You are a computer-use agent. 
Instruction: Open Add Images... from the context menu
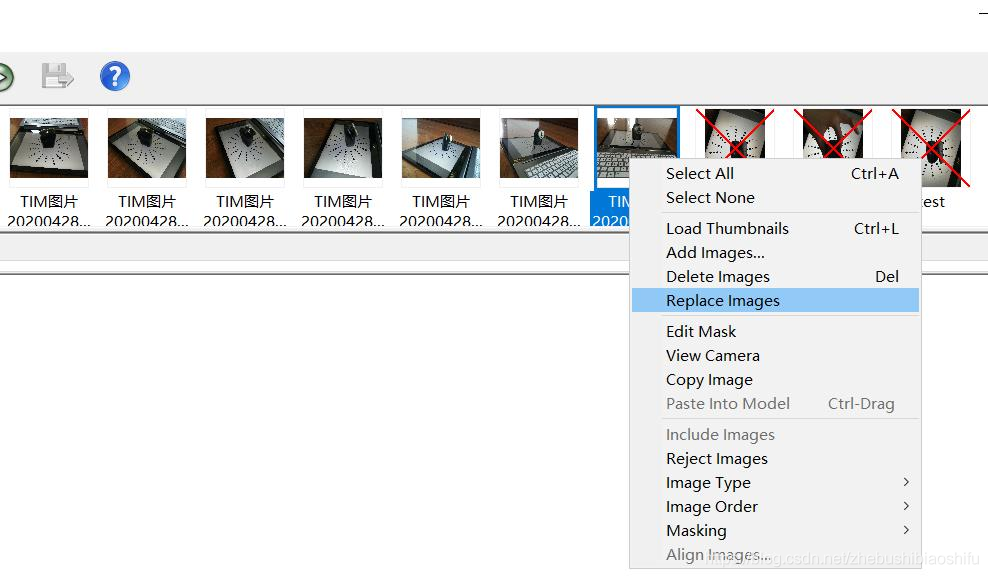pyautogui.click(x=776, y=252)
